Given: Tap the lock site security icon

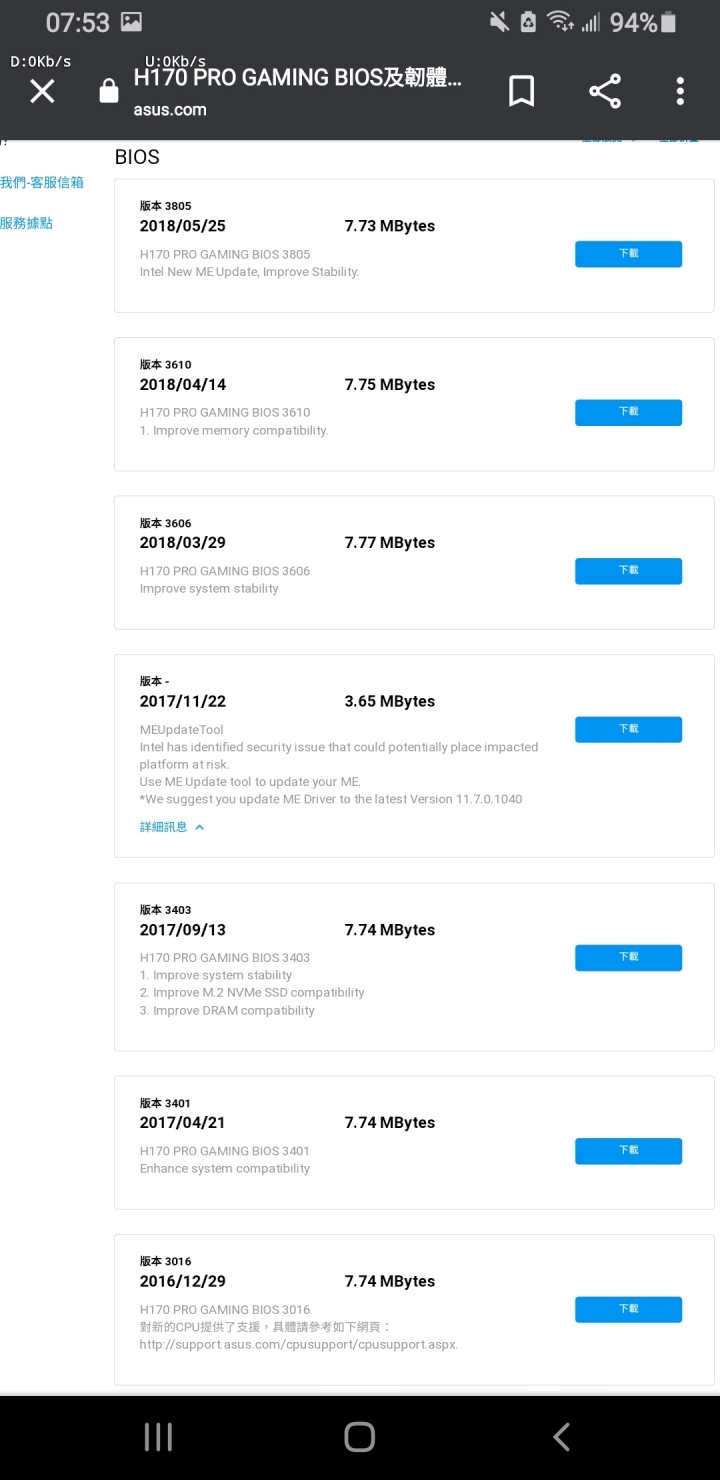Looking at the screenshot, I should (109, 92).
